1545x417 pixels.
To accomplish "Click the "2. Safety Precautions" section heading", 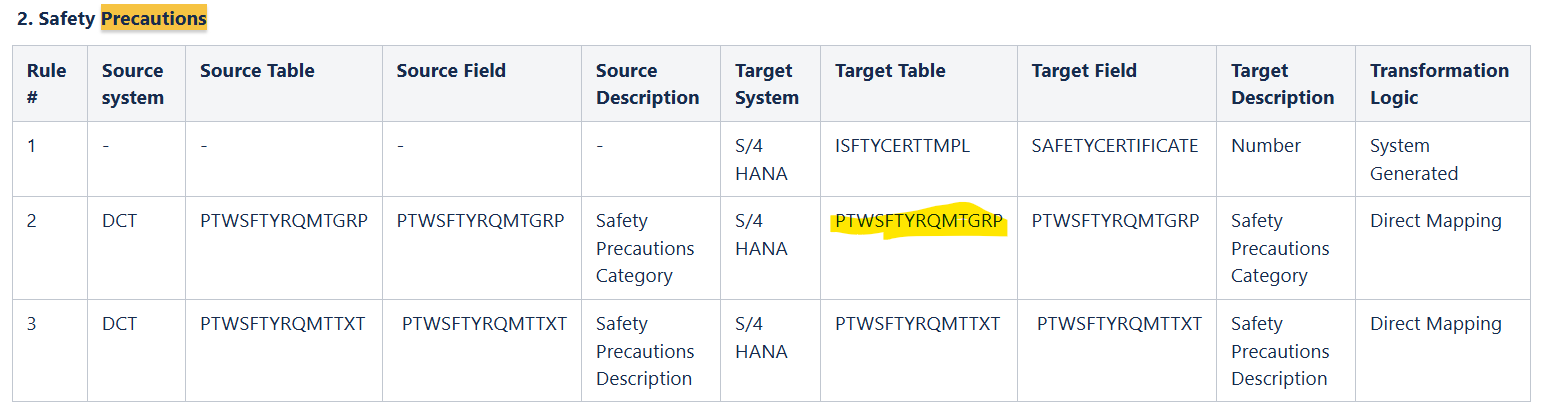I will 112,18.
